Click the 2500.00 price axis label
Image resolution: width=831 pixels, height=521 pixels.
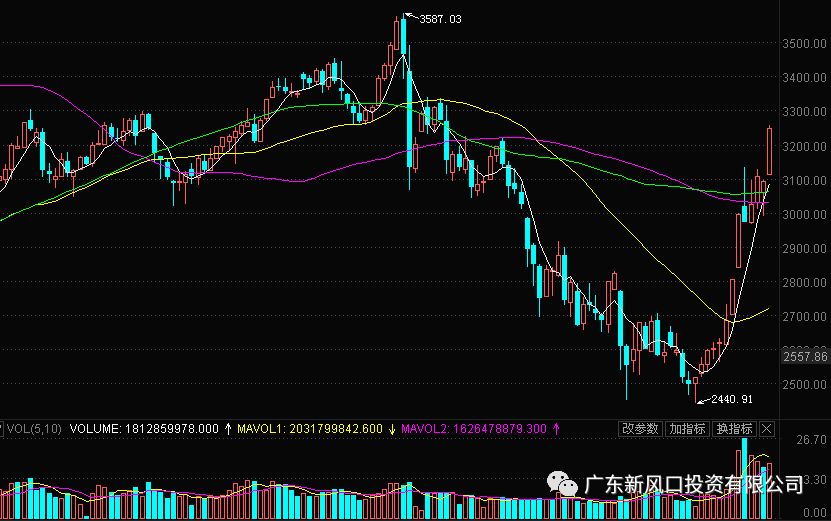(x=805, y=385)
